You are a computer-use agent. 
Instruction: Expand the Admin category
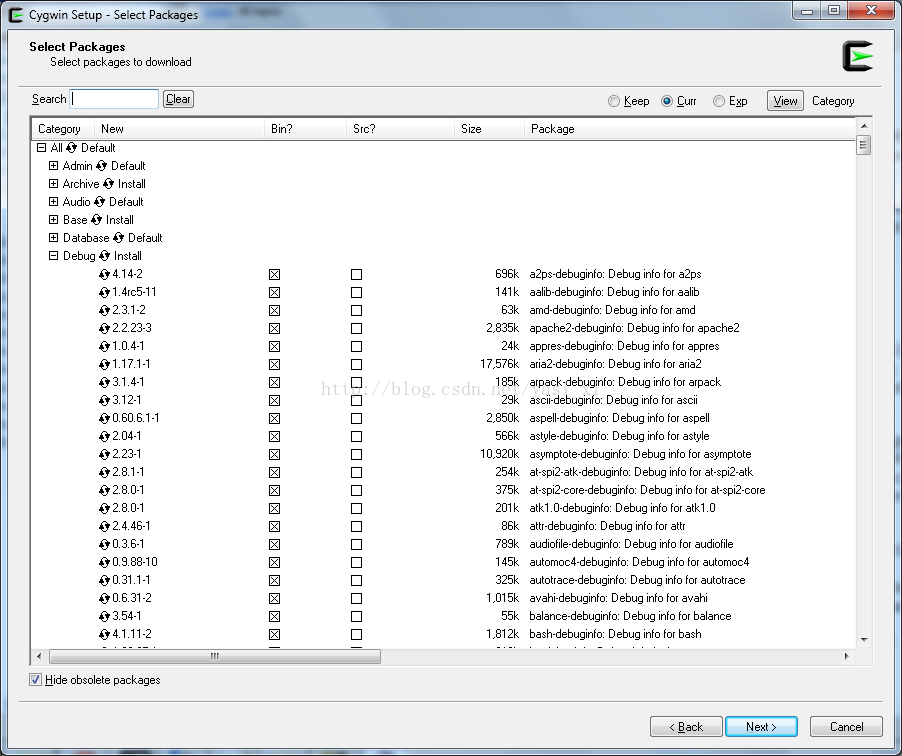point(53,166)
